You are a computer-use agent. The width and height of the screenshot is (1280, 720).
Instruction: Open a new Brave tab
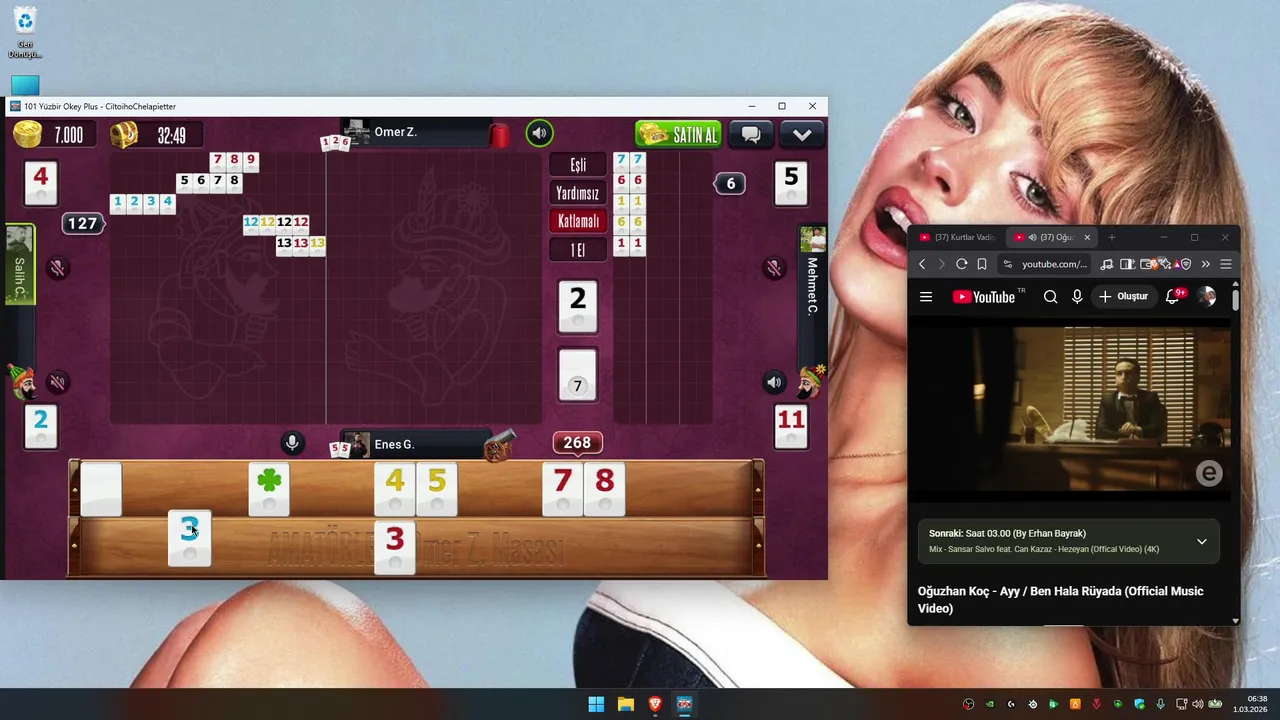tap(1111, 237)
